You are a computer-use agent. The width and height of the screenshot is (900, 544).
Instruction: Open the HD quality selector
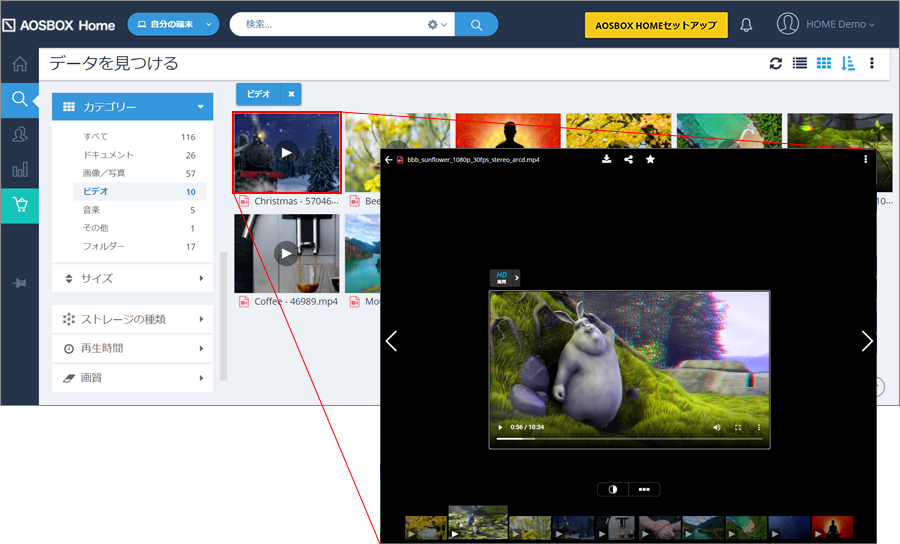pyautogui.click(x=505, y=278)
